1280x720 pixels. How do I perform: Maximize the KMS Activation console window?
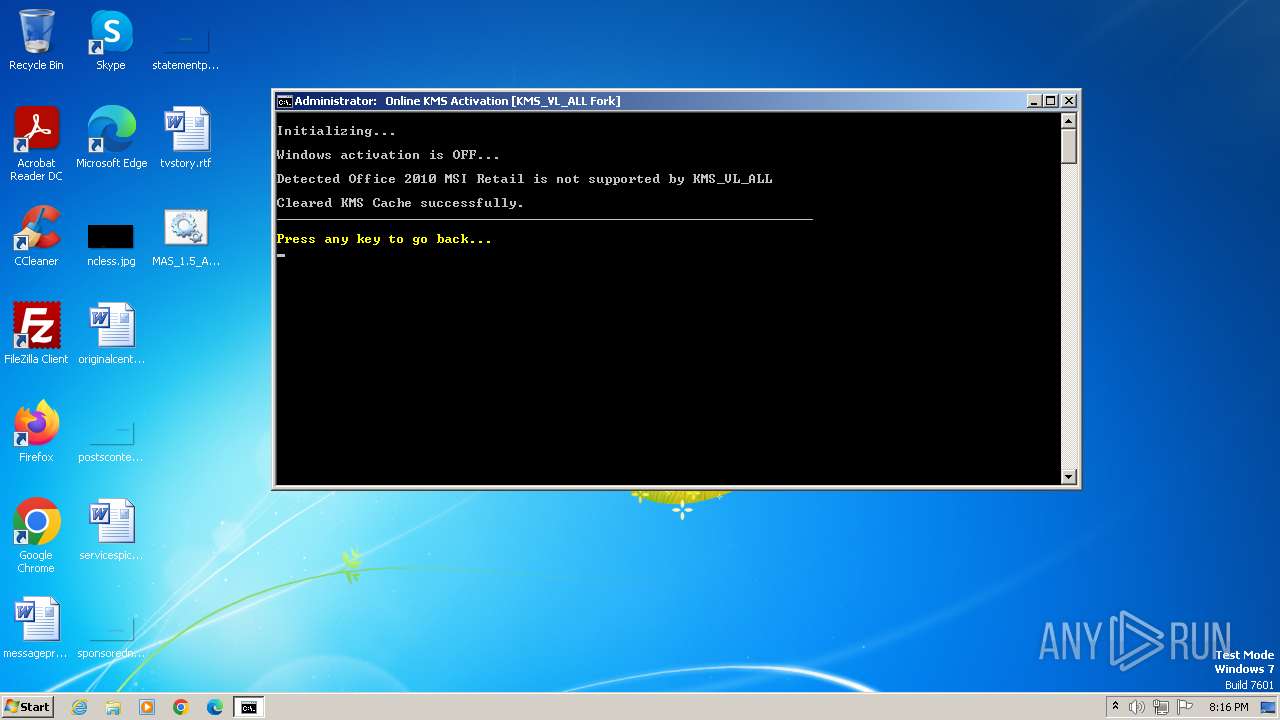[1051, 101]
